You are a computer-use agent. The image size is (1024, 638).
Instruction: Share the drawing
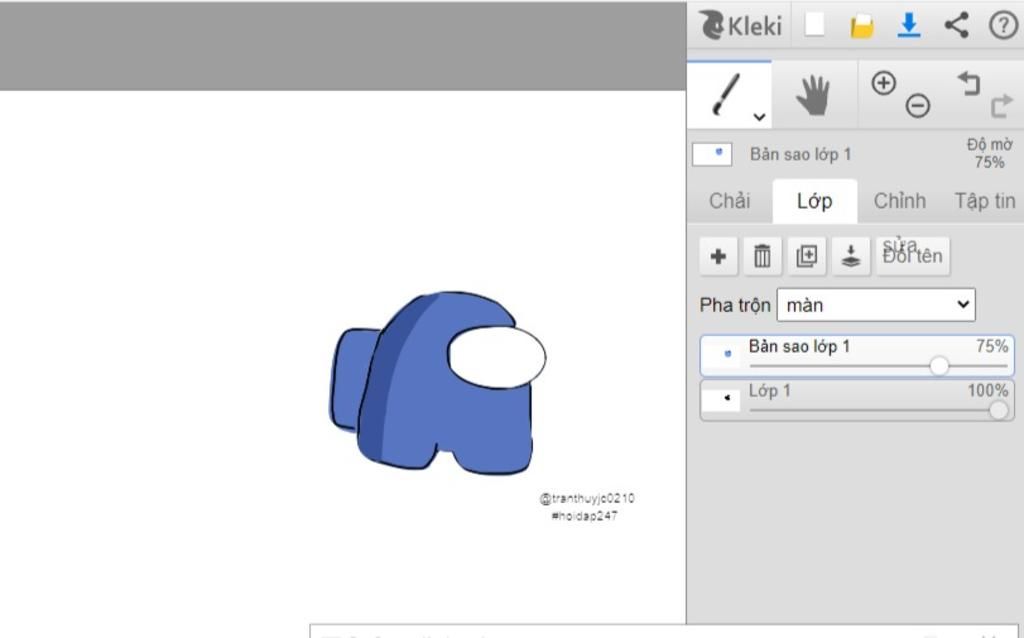pos(957,25)
